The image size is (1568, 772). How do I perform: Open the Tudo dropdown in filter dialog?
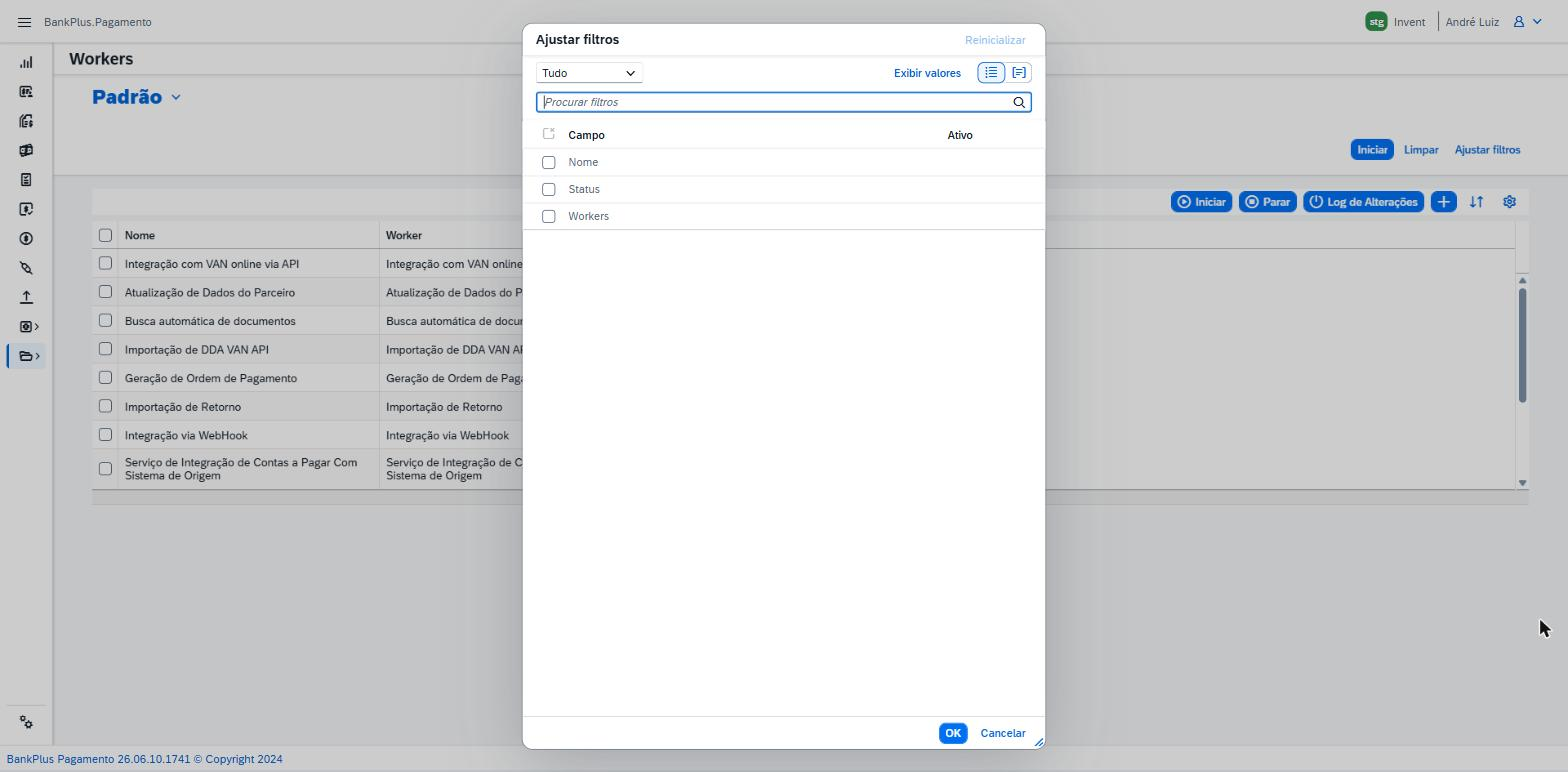[x=589, y=73]
